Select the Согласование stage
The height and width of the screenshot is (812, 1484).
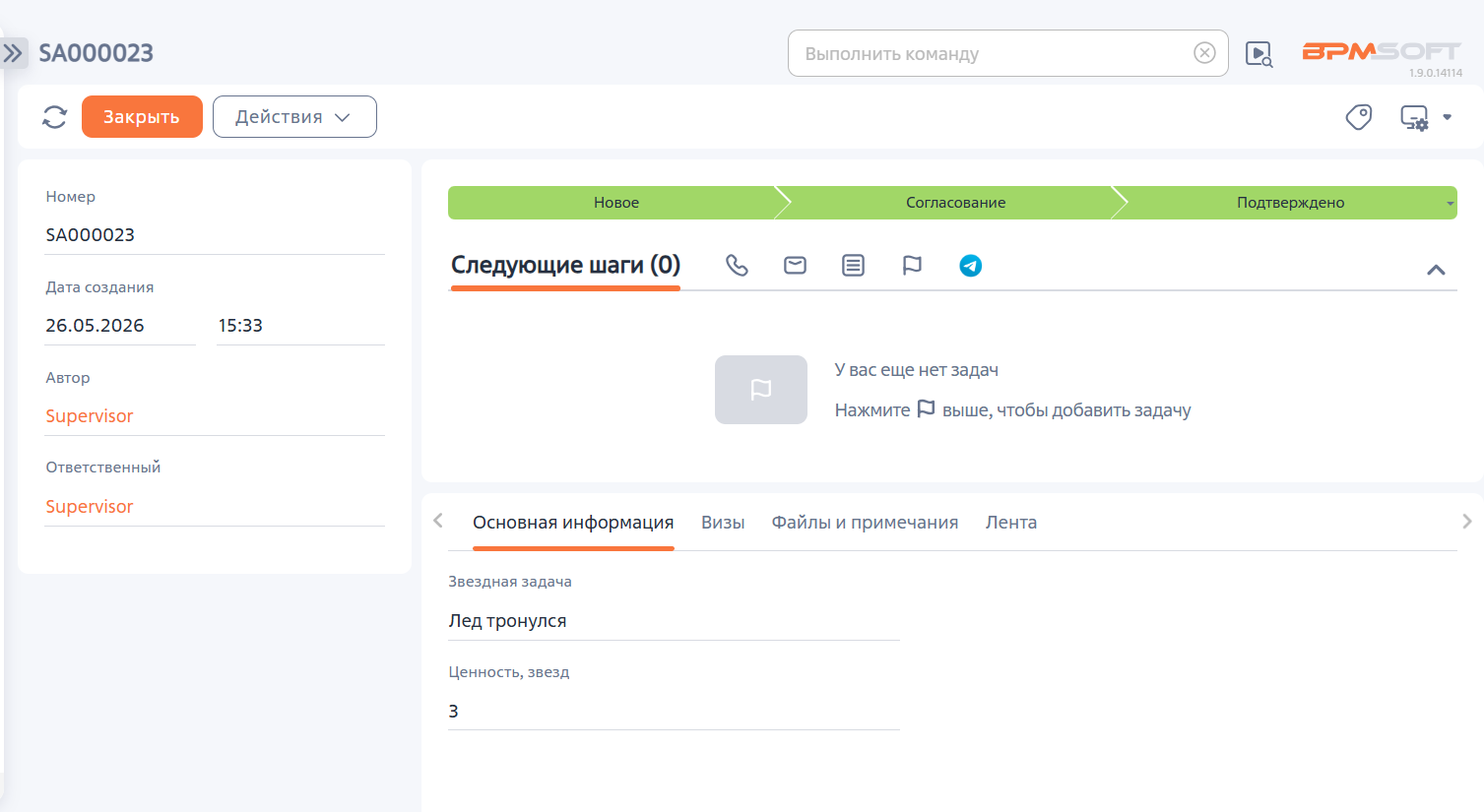(955, 203)
